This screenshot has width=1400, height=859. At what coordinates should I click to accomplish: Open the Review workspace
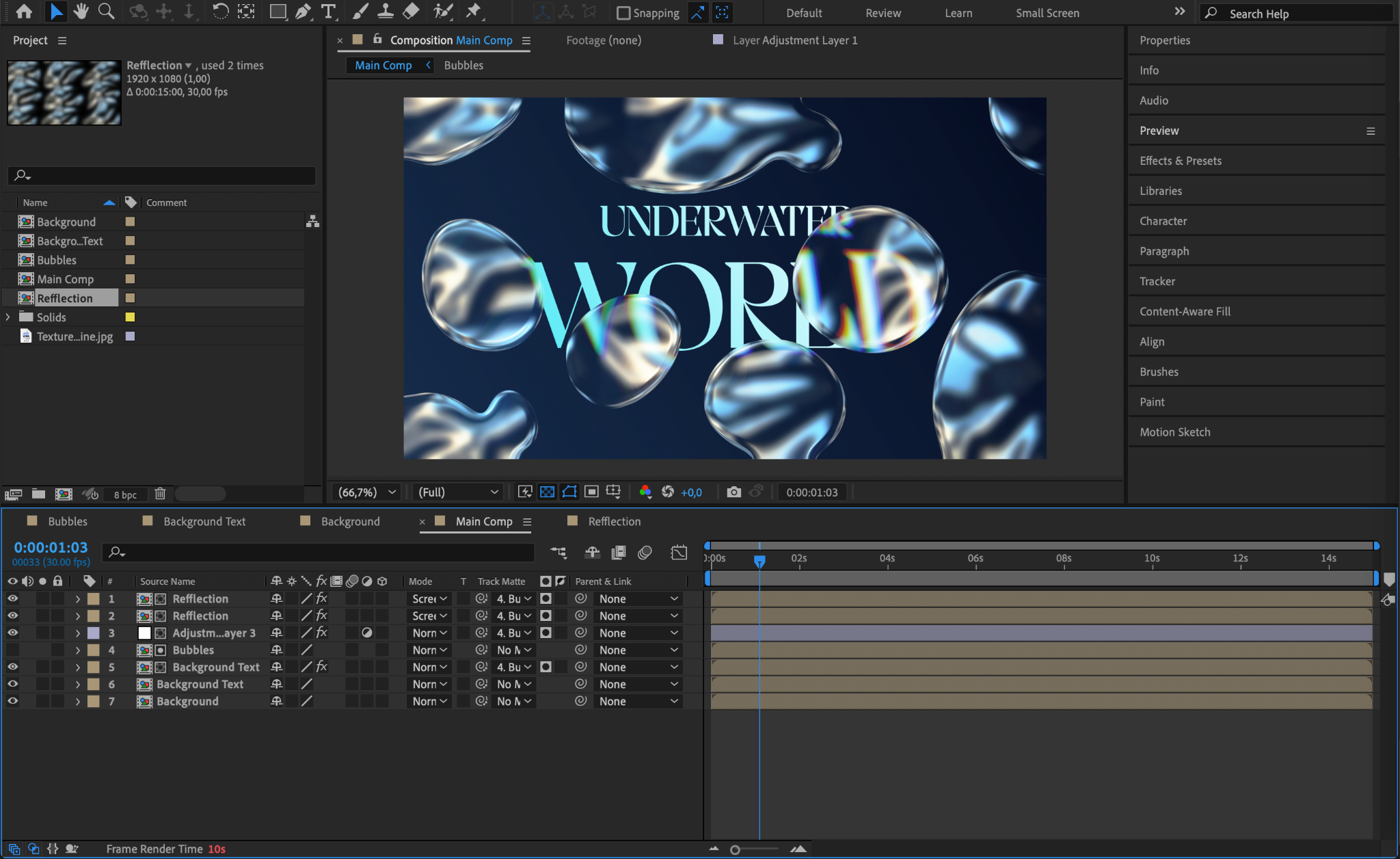(883, 13)
